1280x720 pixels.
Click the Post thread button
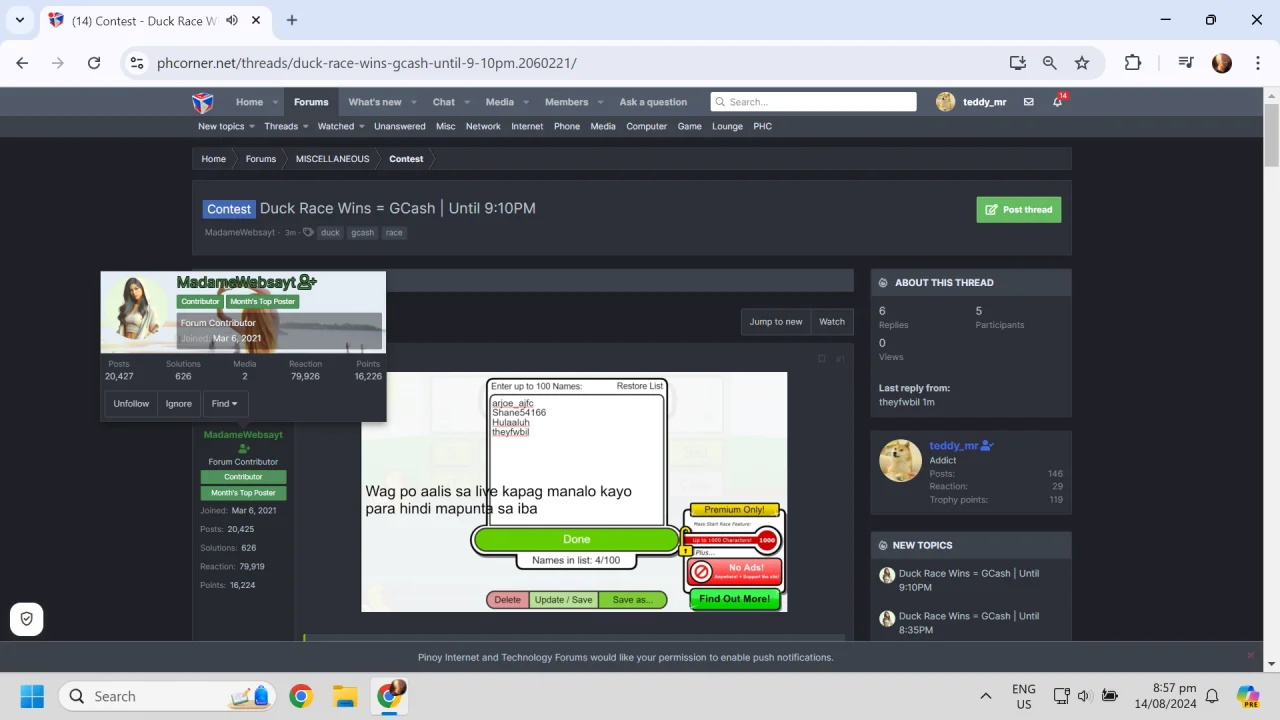click(x=1019, y=209)
